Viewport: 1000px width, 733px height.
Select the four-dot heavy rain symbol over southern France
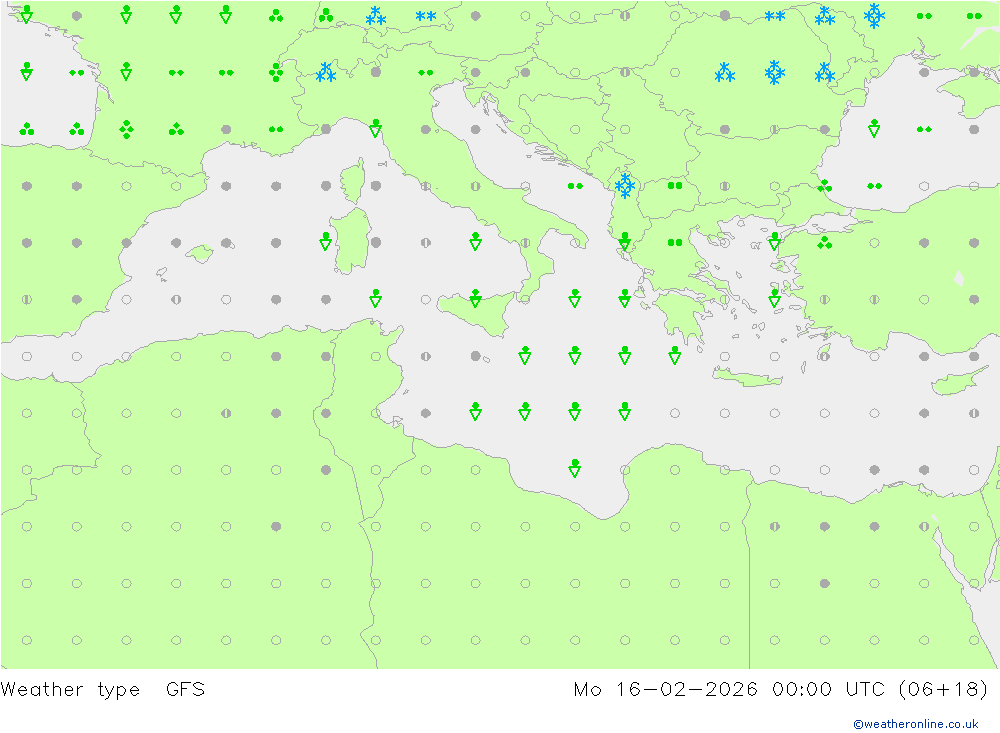tap(126, 129)
